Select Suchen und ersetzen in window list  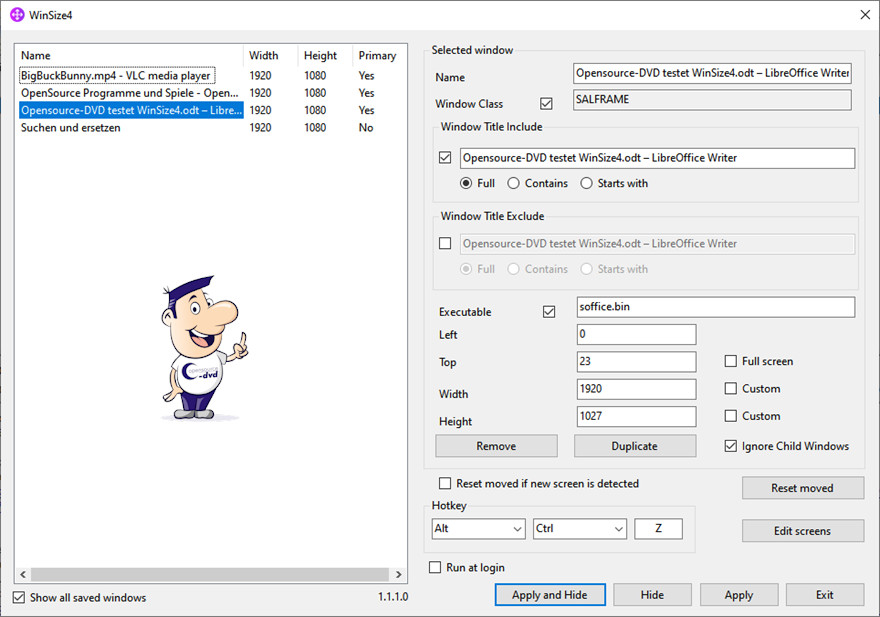coord(71,128)
